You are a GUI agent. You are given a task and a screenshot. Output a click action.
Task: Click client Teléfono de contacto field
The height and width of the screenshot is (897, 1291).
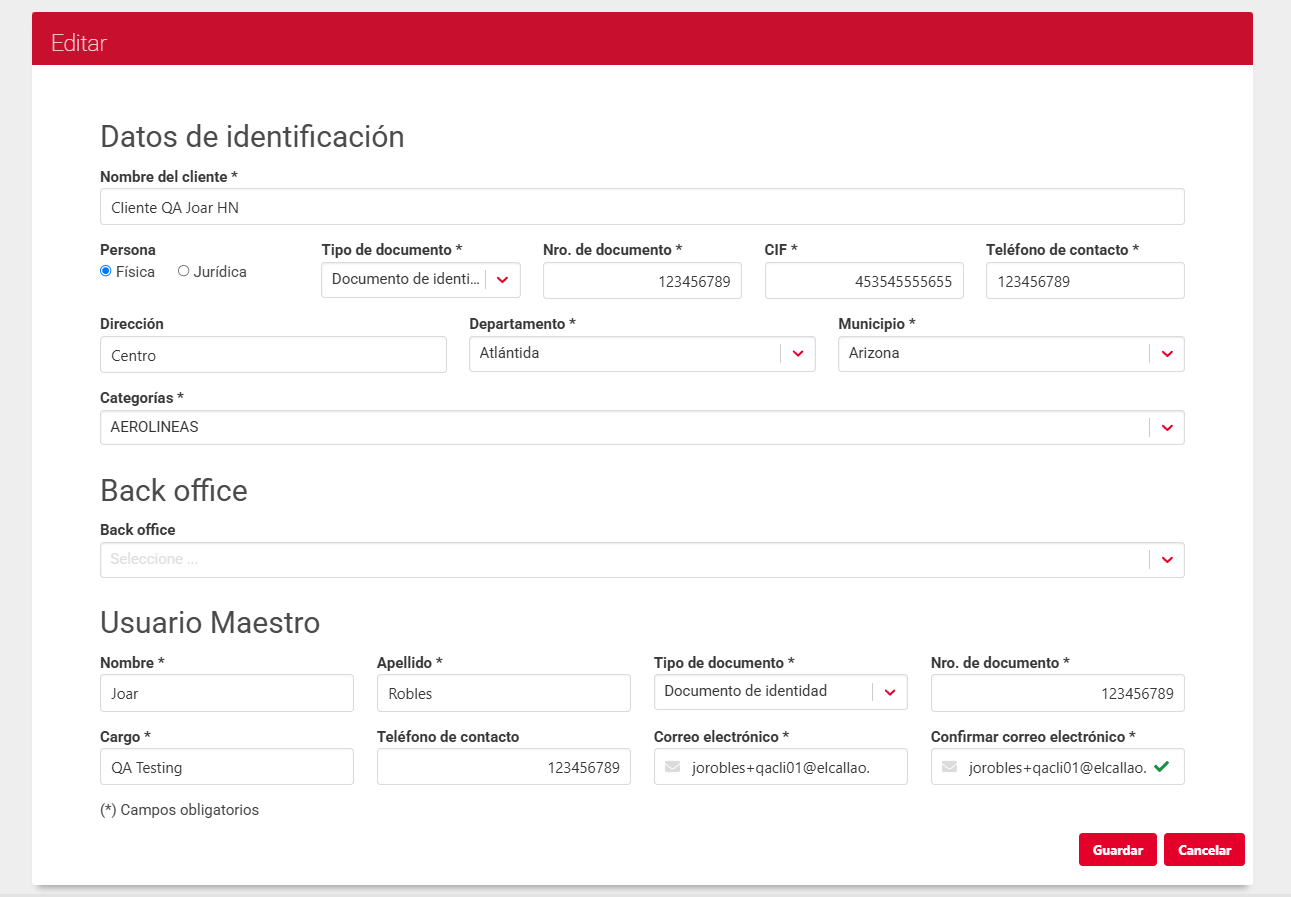(x=1085, y=281)
